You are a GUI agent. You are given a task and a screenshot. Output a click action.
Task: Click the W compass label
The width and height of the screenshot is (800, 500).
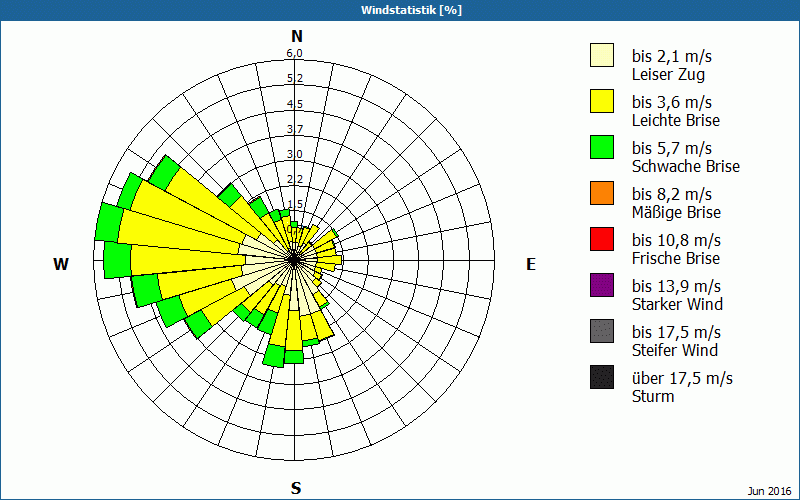[61, 264]
